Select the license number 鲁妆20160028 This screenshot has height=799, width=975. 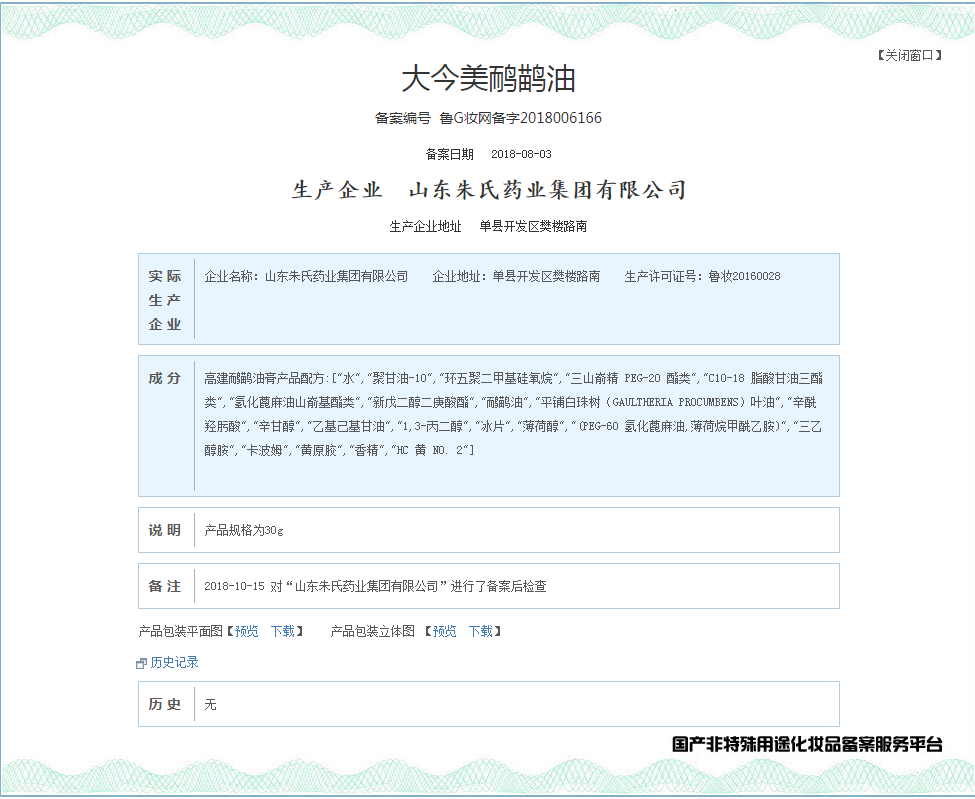pos(744,276)
